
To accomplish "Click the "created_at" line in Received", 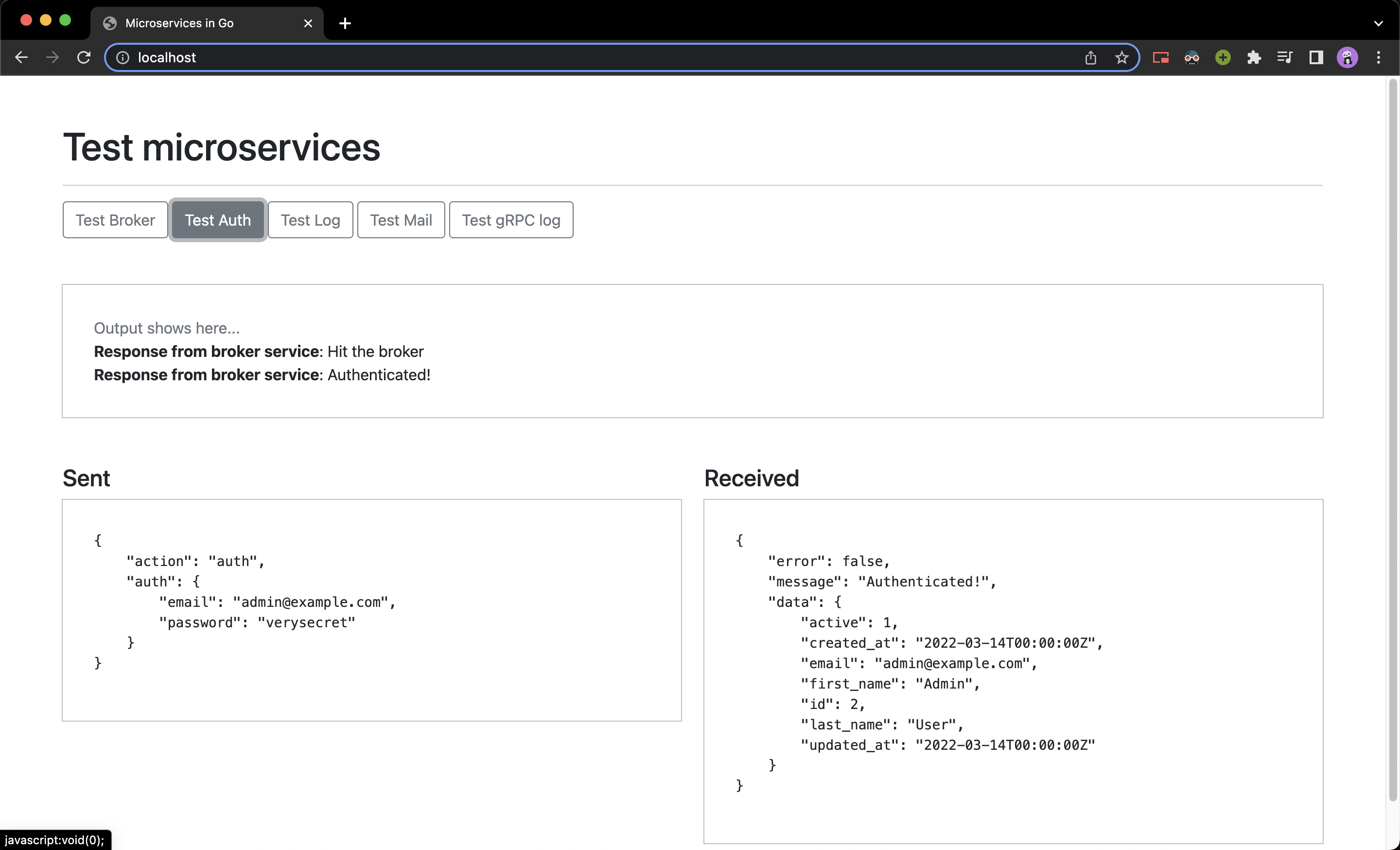I will click(x=952, y=643).
